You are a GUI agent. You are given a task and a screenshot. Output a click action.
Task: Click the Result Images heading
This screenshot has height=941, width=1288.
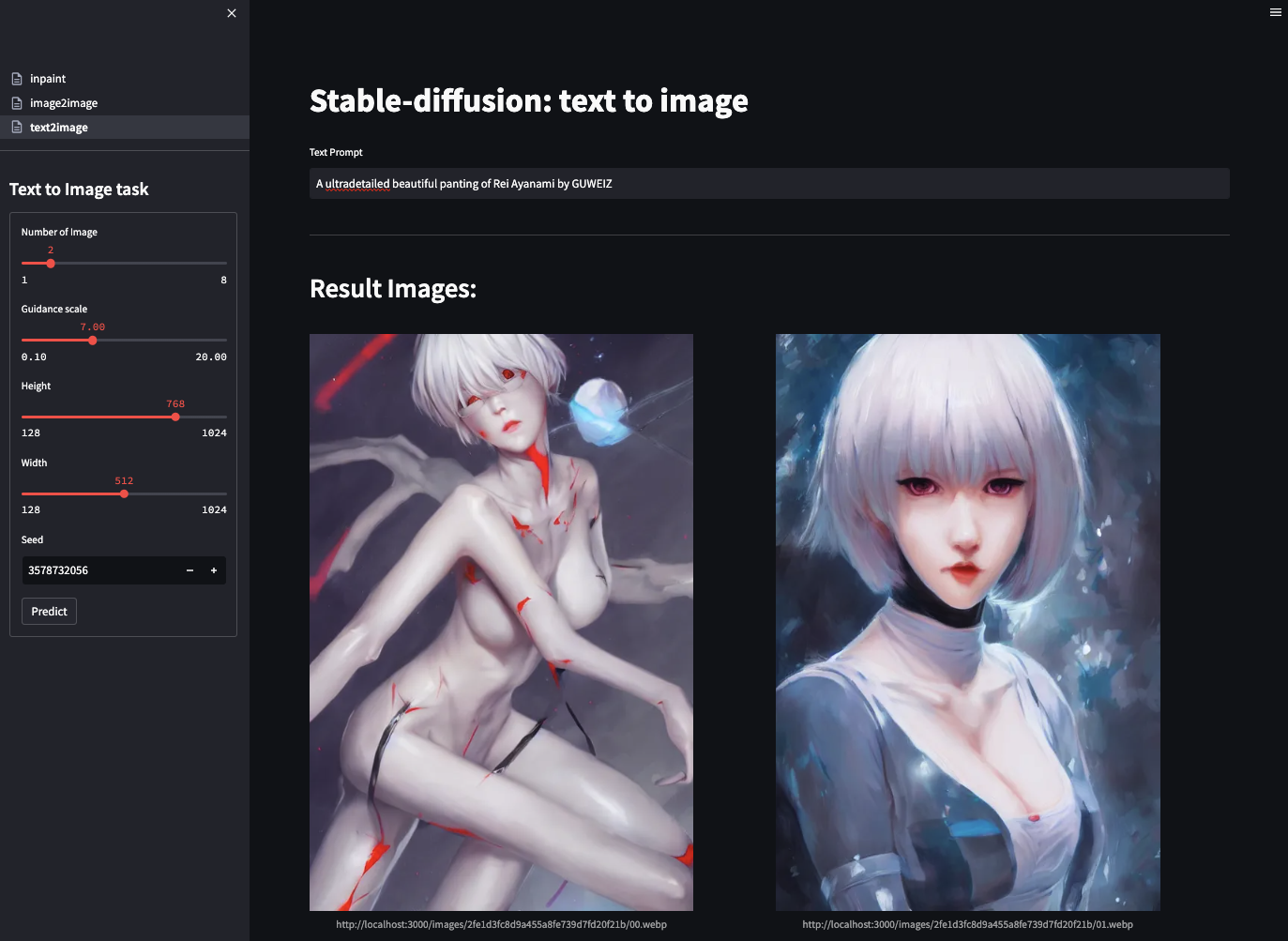[x=393, y=289]
